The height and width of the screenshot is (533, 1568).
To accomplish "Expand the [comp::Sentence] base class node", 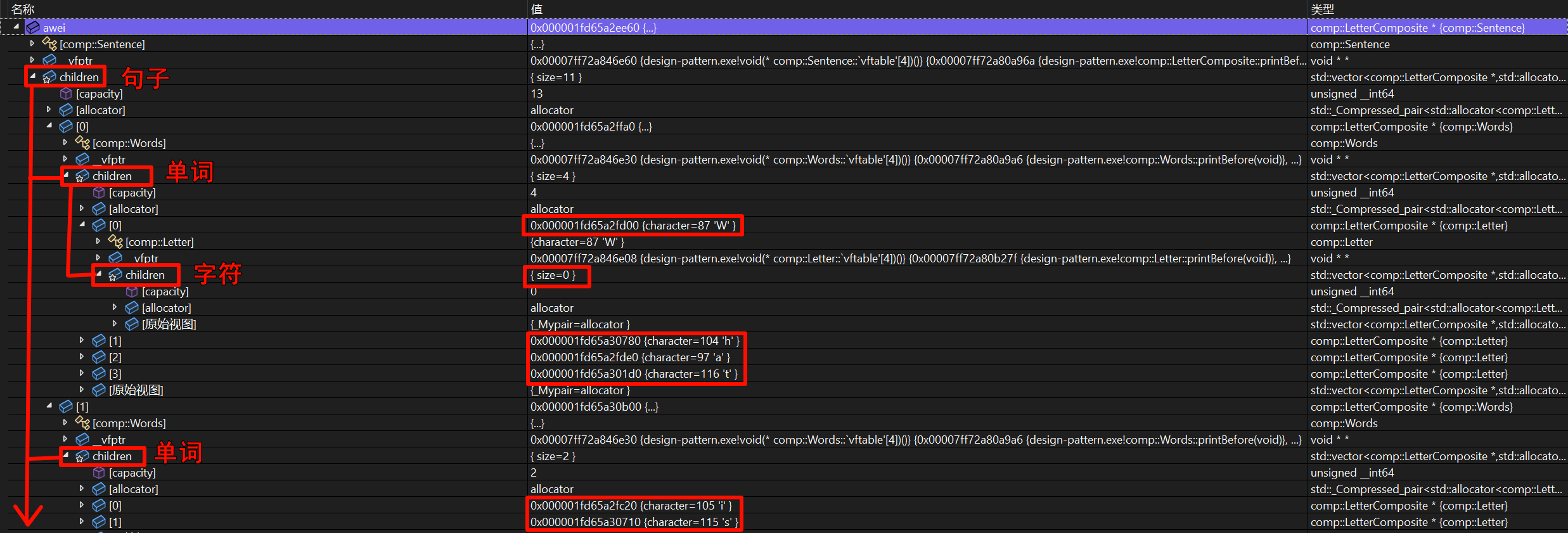I will click(x=32, y=44).
